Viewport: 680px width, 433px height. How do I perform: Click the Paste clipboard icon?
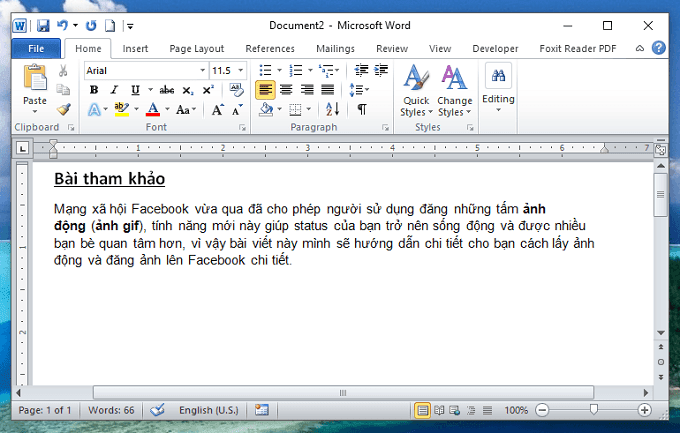click(x=35, y=78)
